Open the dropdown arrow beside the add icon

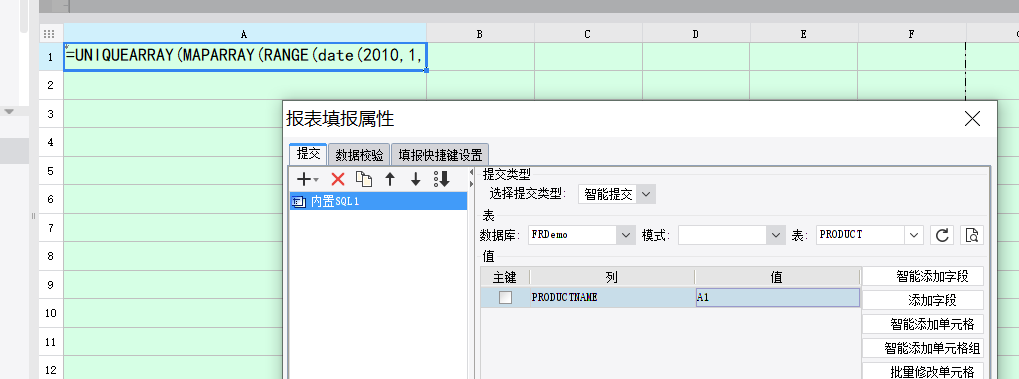[316, 180]
